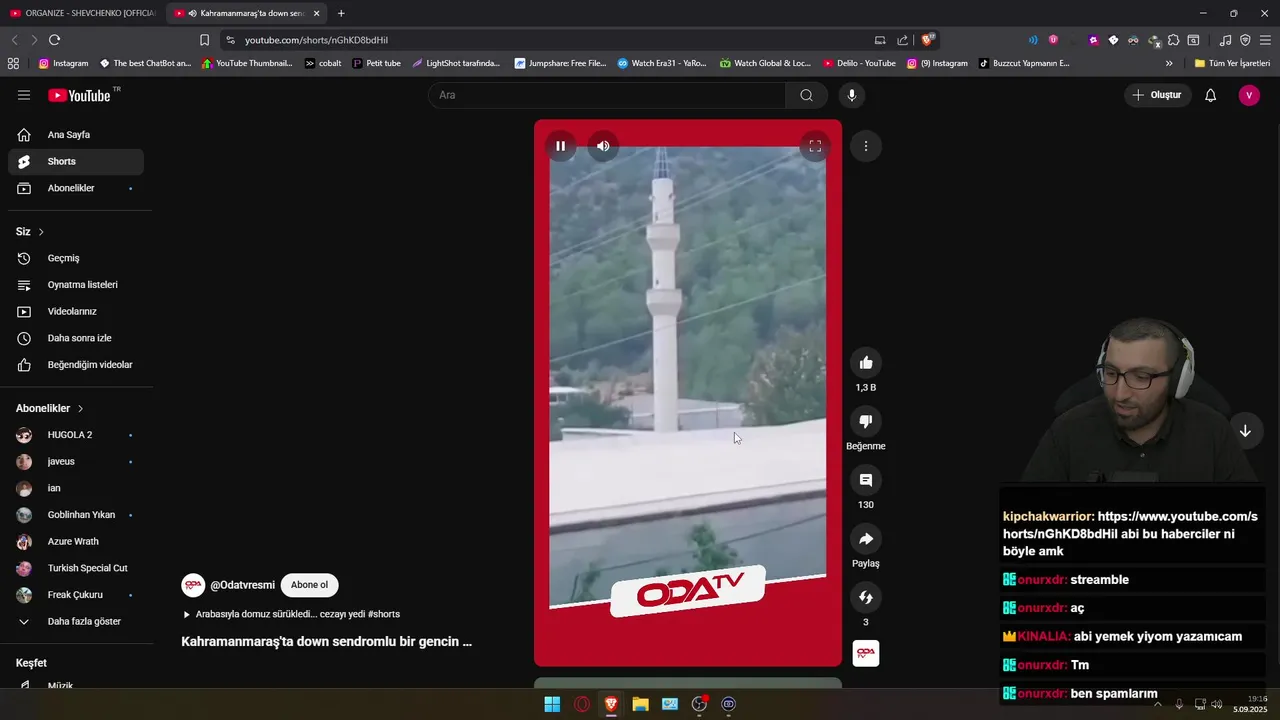Image resolution: width=1280 pixels, height=720 pixels.
Task: Open the Oluştur create menu
Action: click(x=1157, y=95)
